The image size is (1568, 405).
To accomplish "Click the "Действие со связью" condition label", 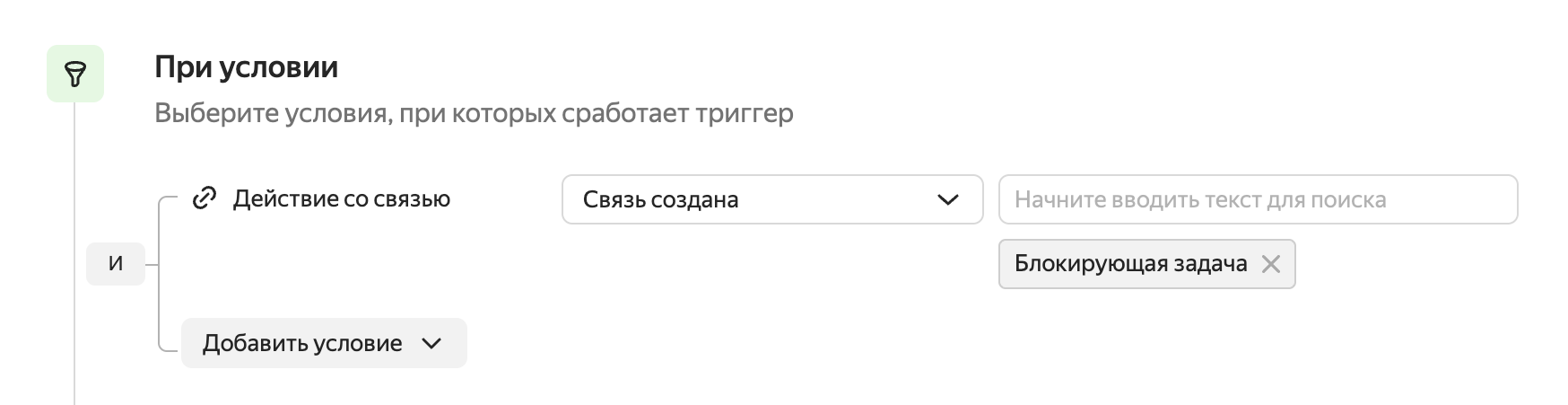I will (341, 198).
